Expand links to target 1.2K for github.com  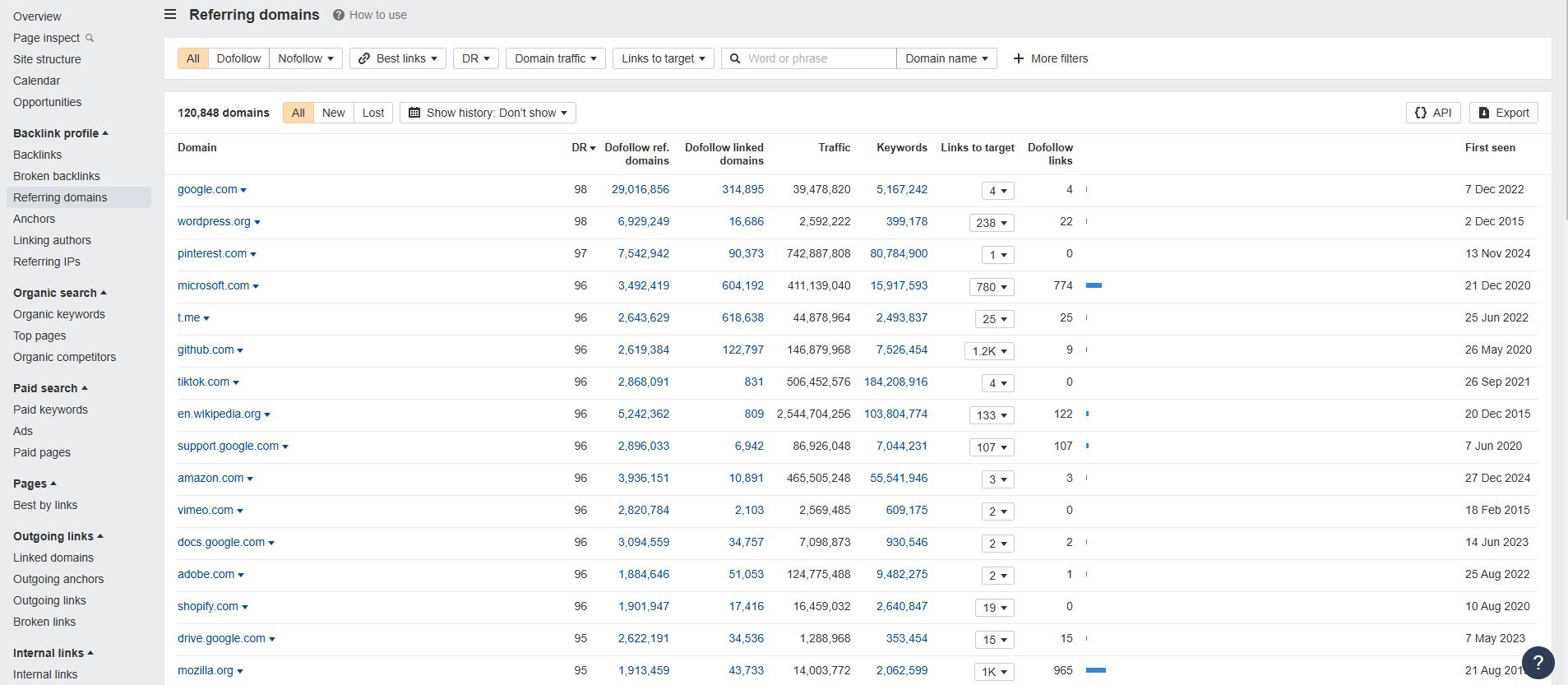(x=989, y=351)
